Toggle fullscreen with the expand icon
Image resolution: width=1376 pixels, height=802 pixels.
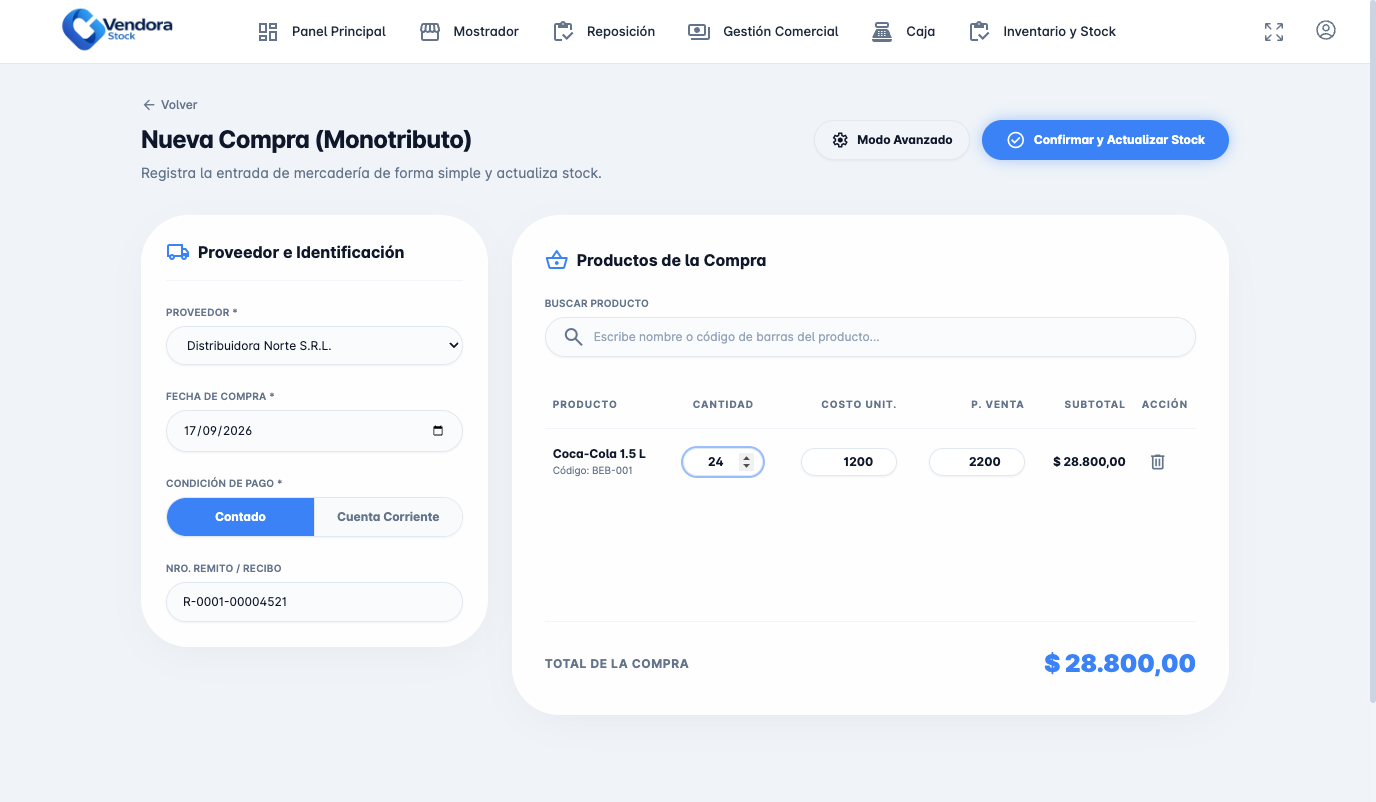tap(1274, 32)
